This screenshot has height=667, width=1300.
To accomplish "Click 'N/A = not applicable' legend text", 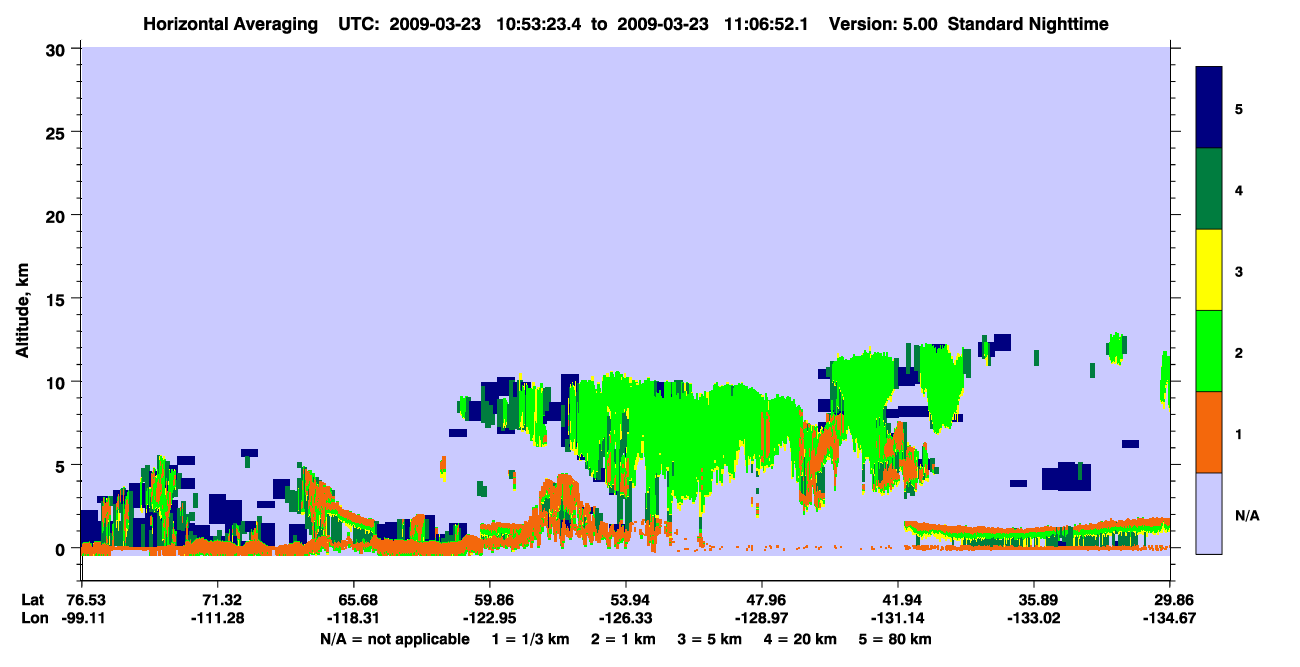I will 395,639.
